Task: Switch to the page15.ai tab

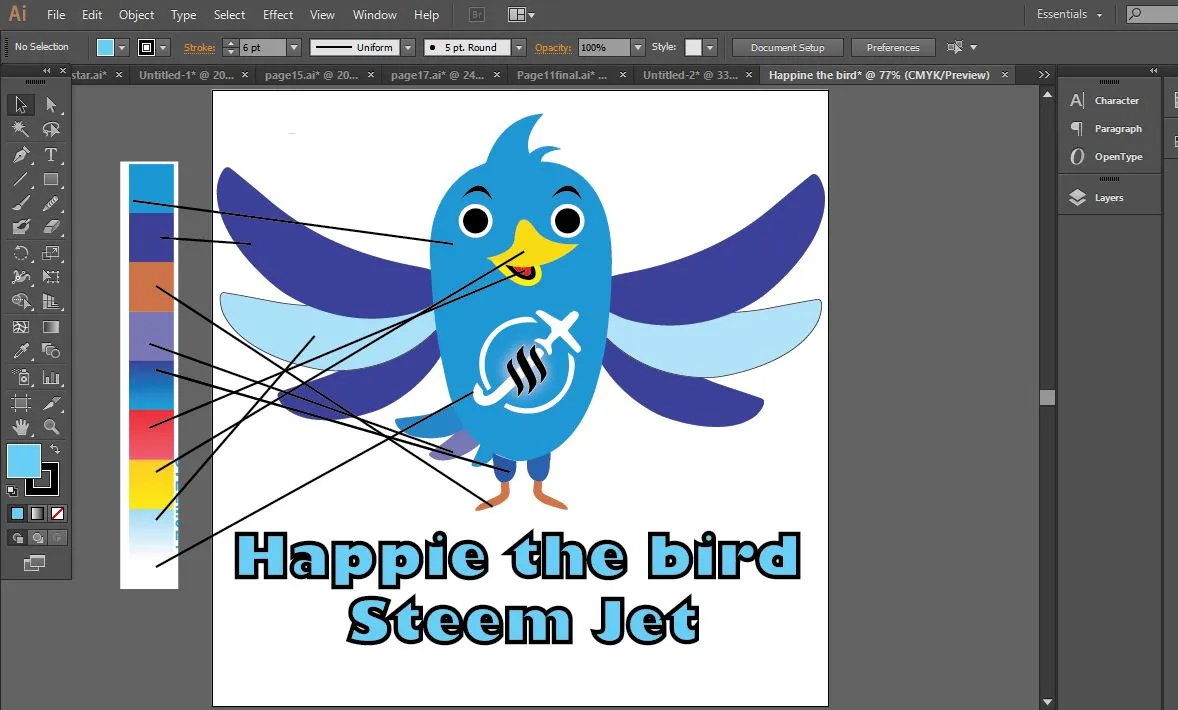Action: [311, 75]
